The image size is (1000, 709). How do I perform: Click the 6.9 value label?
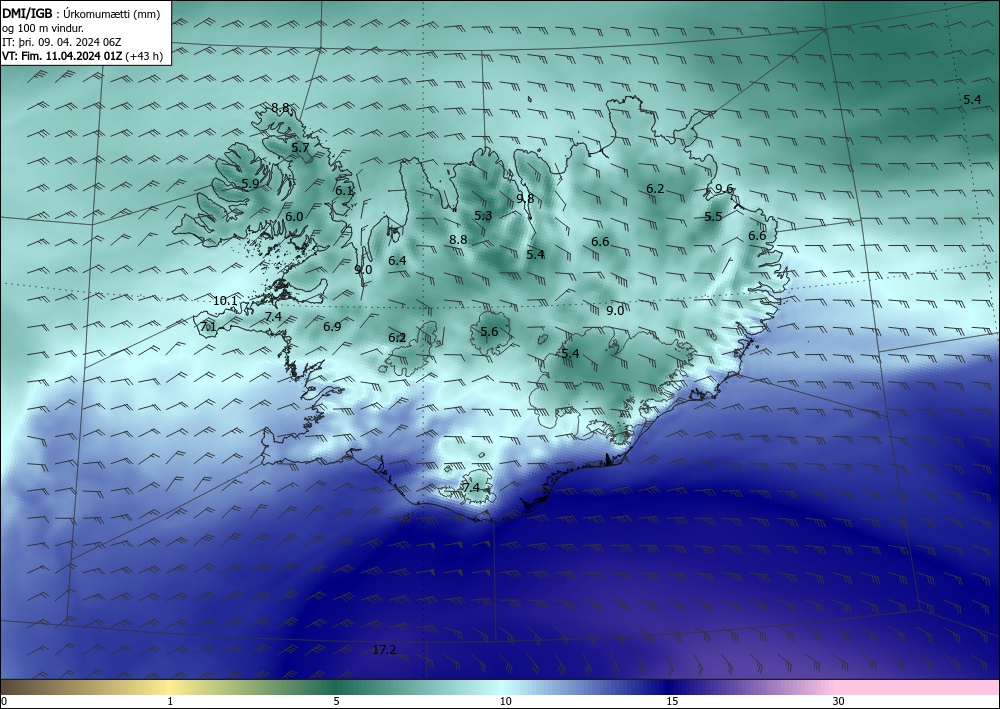click(x=332, y=326)
